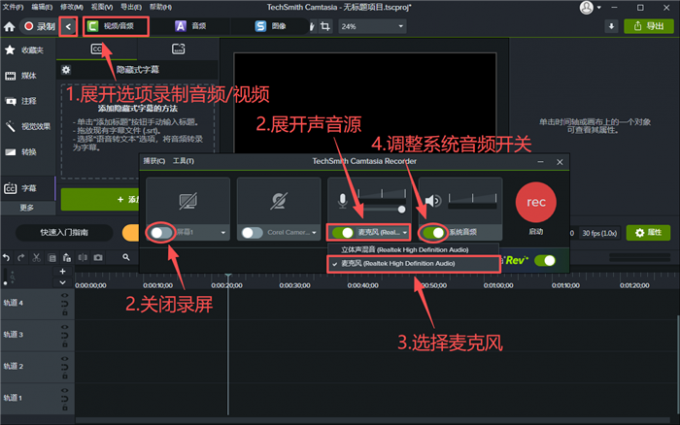This screenshot has height=425, width=680.
Task: Click the user account avatar icon
Action: pos(586,7)
